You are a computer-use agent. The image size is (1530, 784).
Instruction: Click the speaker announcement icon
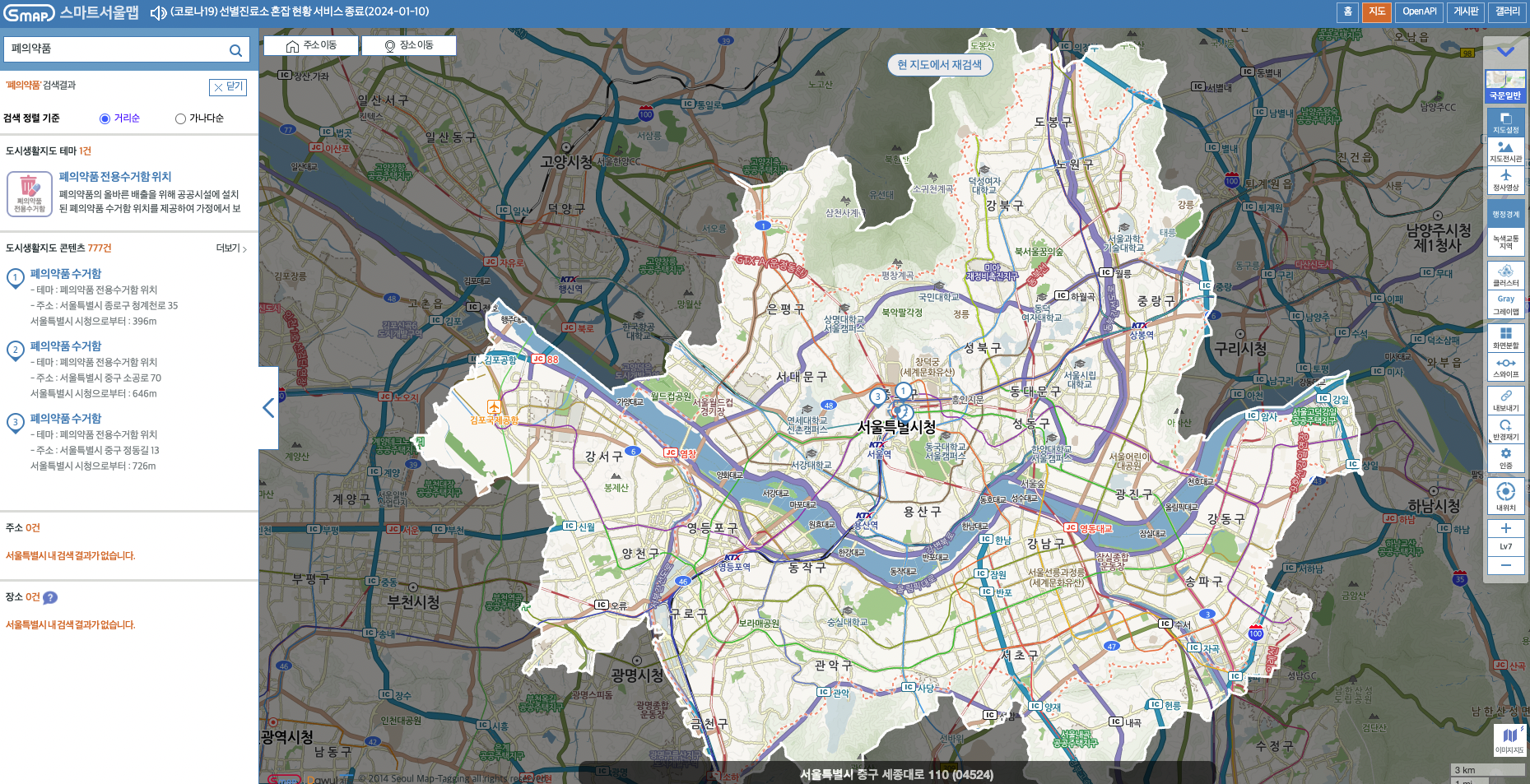(x=158, y=12)
